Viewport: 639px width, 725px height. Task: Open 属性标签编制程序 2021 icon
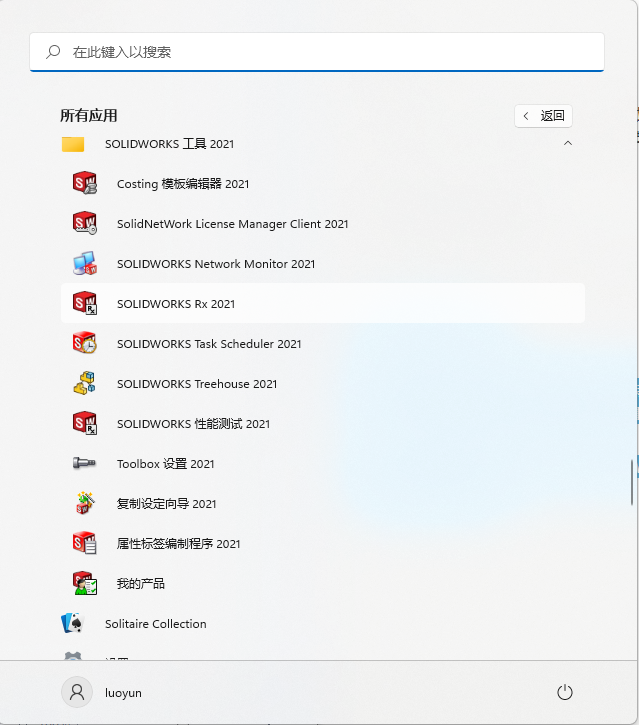[x=85, y=543]
